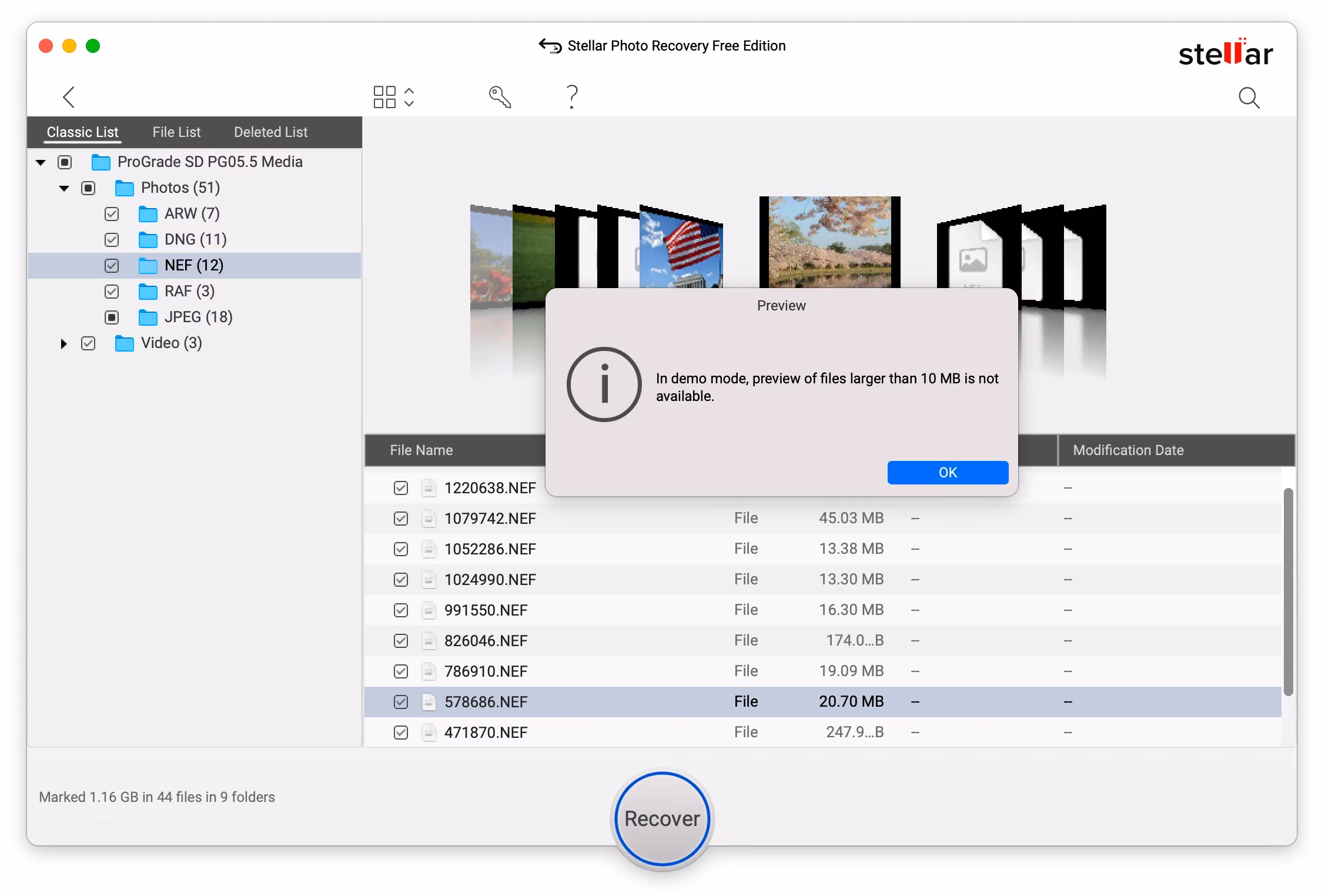Click the RAF (3) folder icon
1325x896 pixels.
point(148,292)
